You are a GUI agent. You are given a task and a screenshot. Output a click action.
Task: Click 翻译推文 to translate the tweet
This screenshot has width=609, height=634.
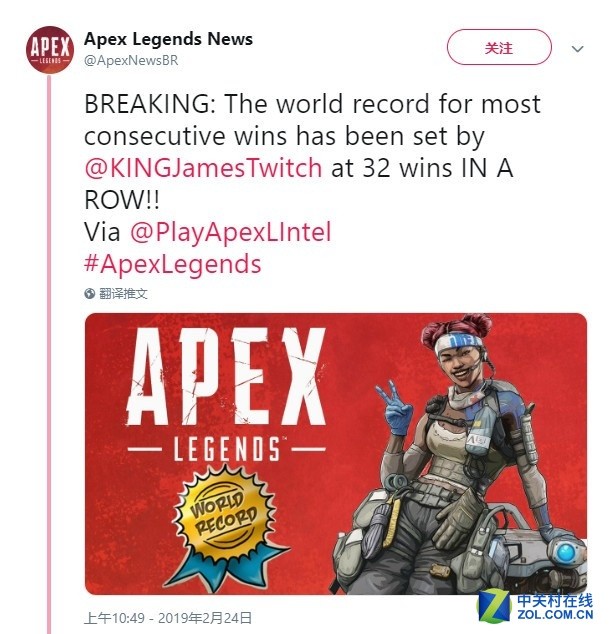(x=123, y=294)
